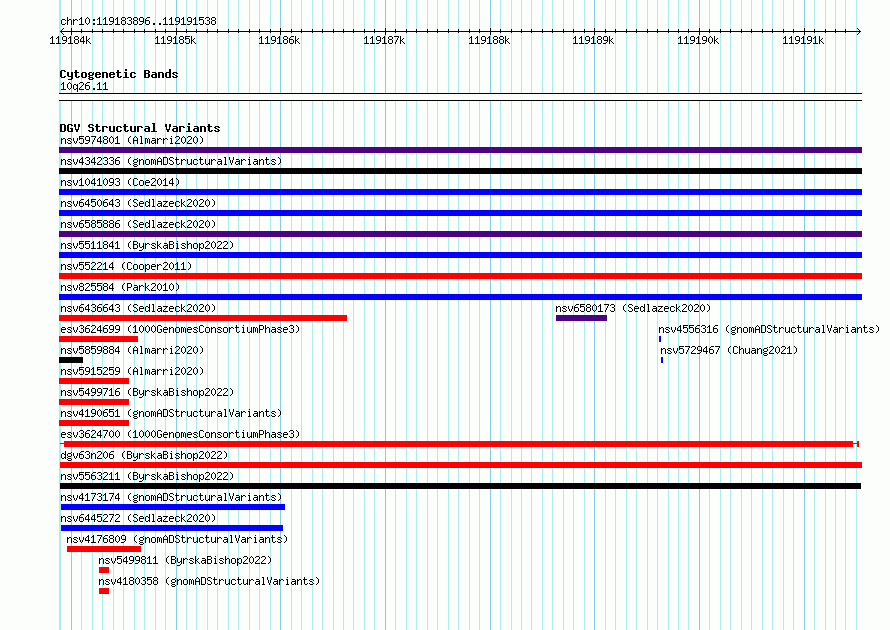This screenshot has width=890, height=630.
Task: Click the nsv4180358 small red bar
Action: pyautogui.click(x=104, y=591)
